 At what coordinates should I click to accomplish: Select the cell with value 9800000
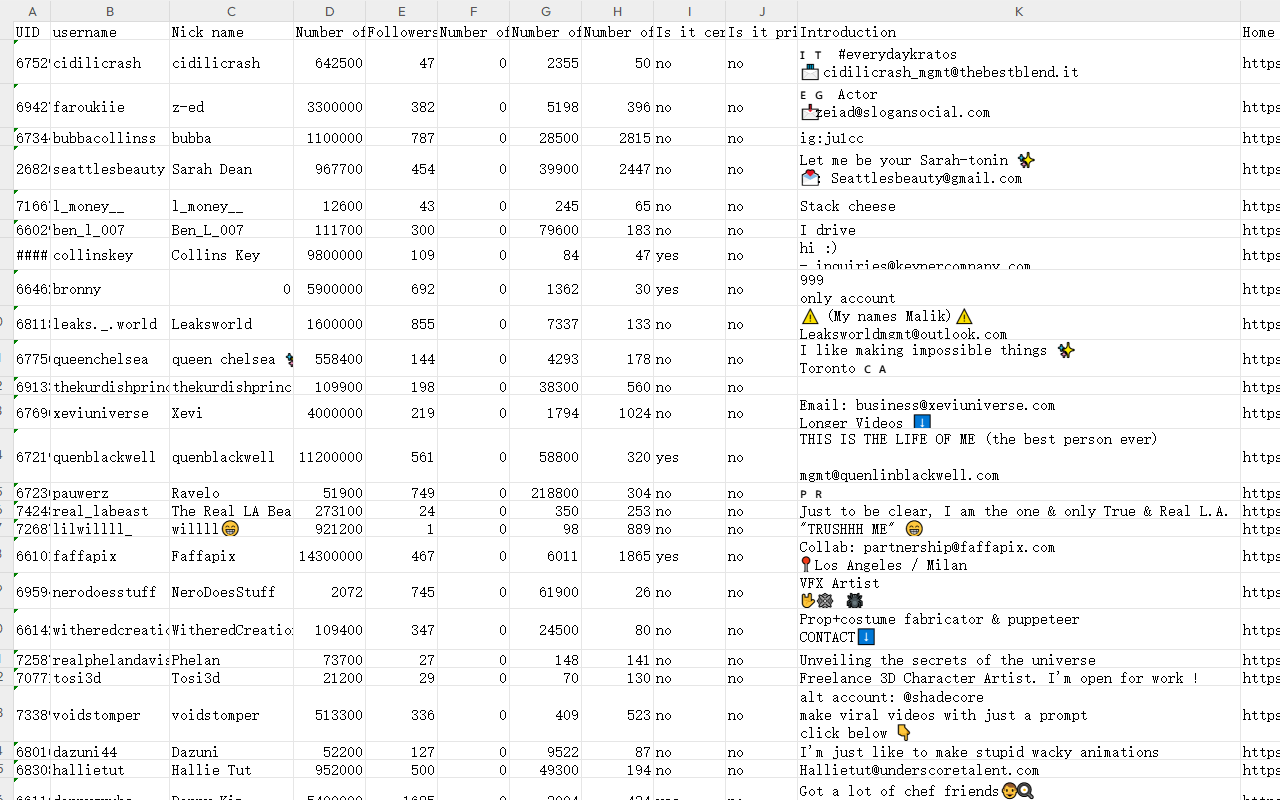tap(329, 255)
